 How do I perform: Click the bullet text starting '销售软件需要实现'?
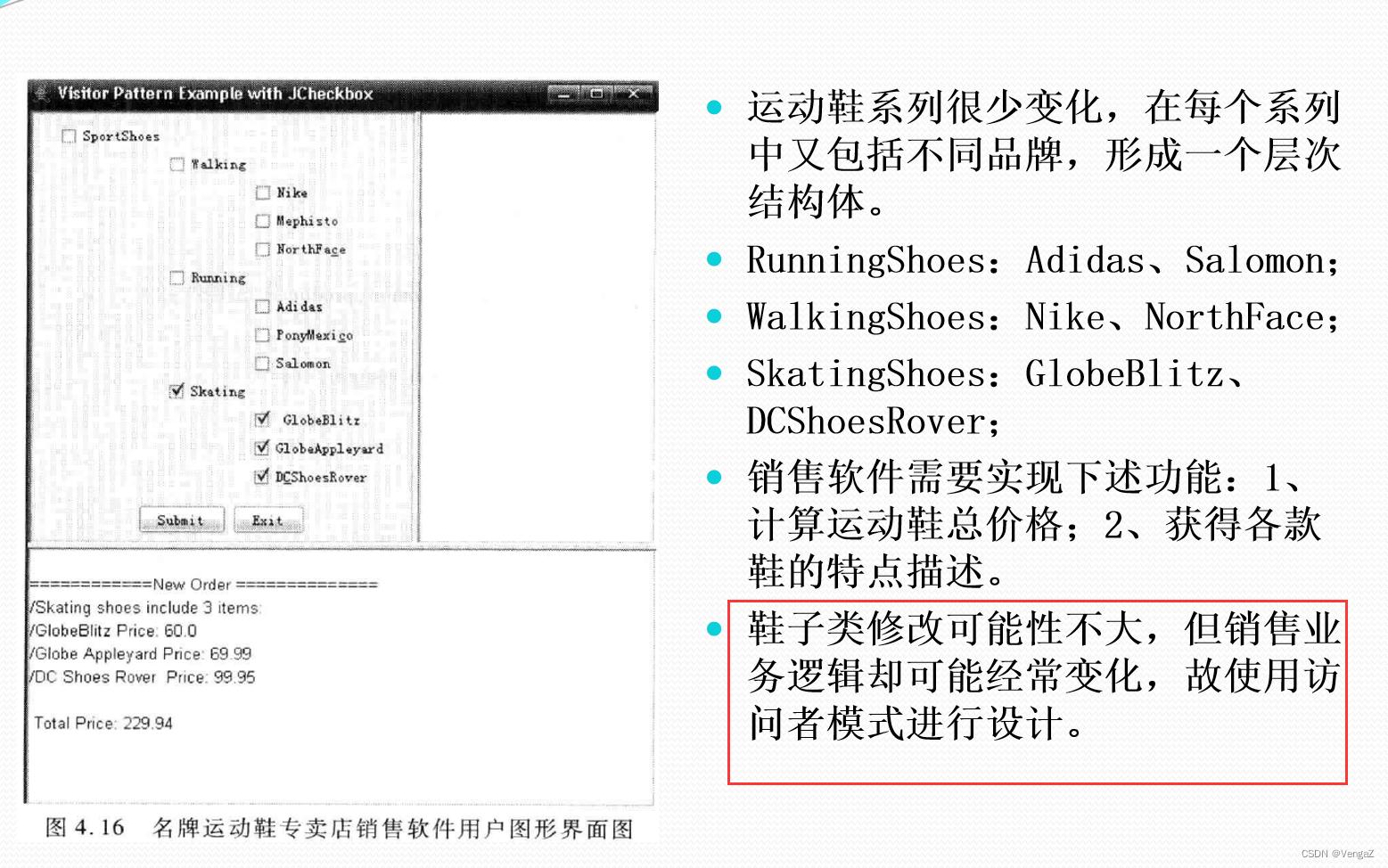pos(1034,525)
